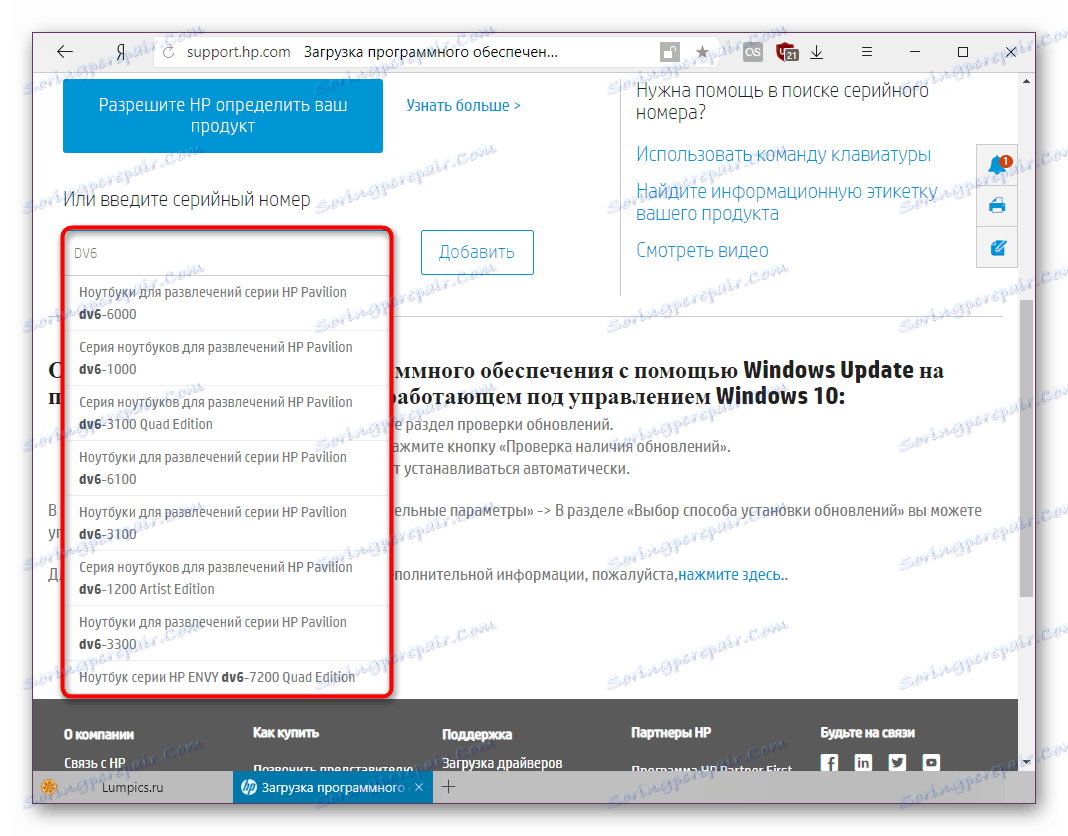Choose HP ENVY dv6-7200 Quad Edition entry
1068x836 pixels.
coord(217,677)
